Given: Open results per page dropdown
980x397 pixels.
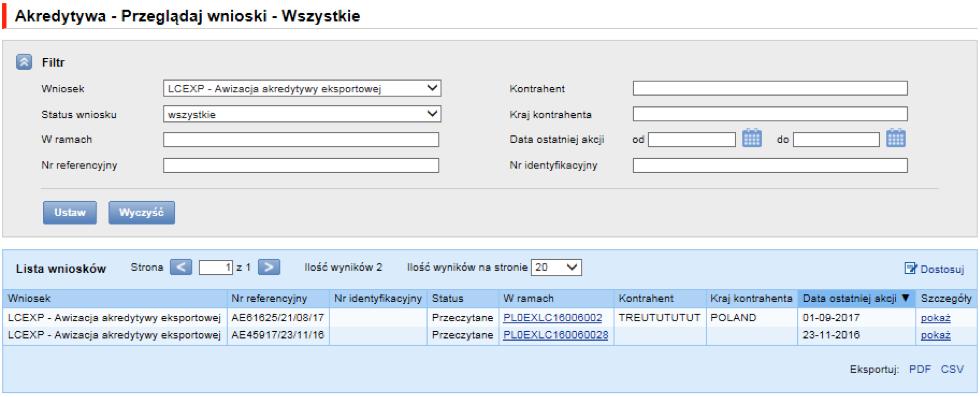Looking at the screenshot, I should pos(556,268).
